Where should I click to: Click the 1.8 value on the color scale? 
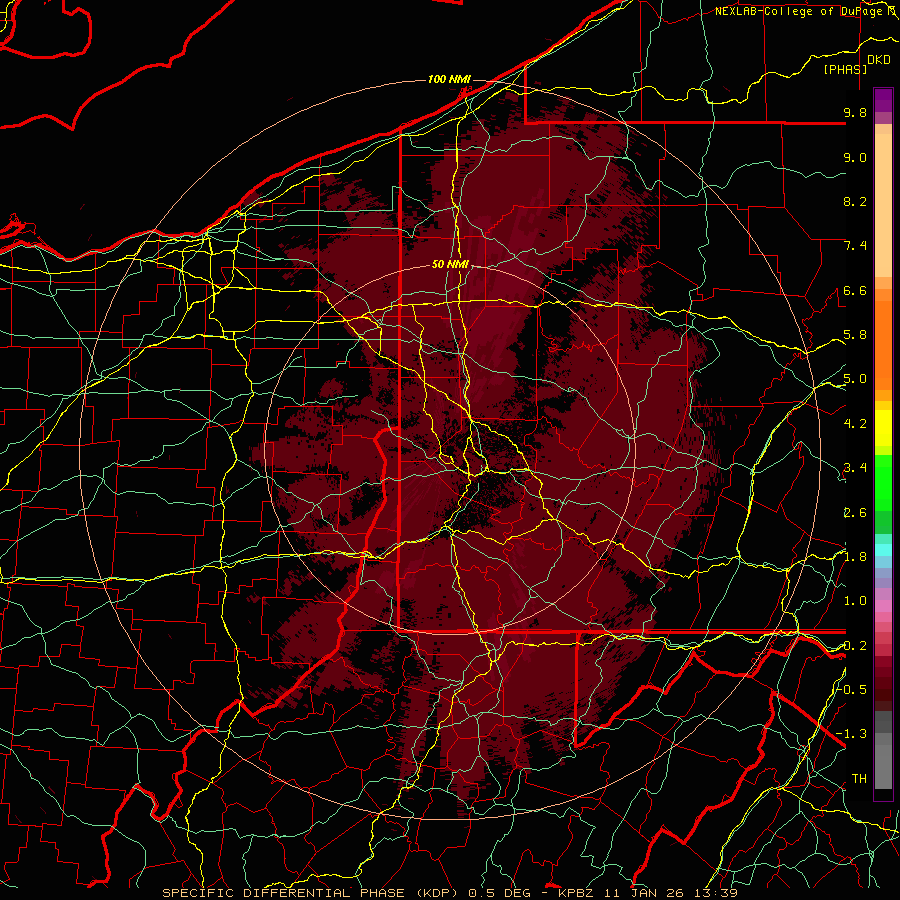[855, 557]
